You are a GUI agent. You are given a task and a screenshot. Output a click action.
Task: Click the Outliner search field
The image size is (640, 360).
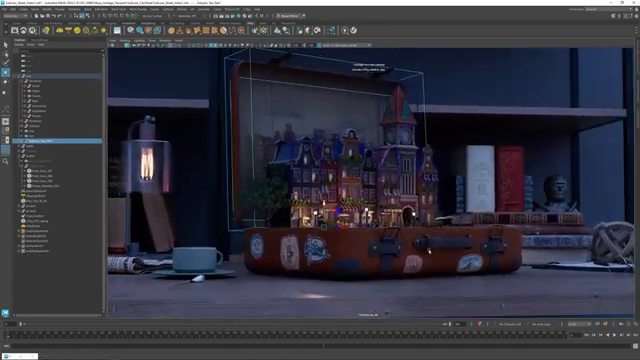(60, 51)
